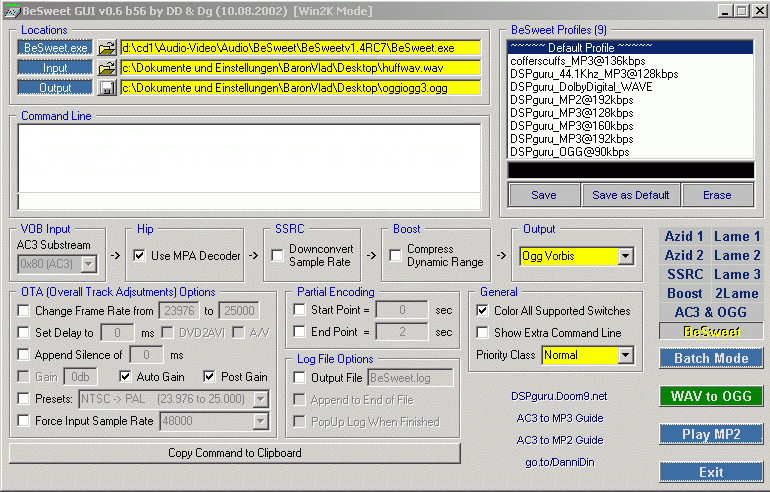Screen dimensions: 770x492
Task: Click the Input file path field
Action: coord(300,68)
